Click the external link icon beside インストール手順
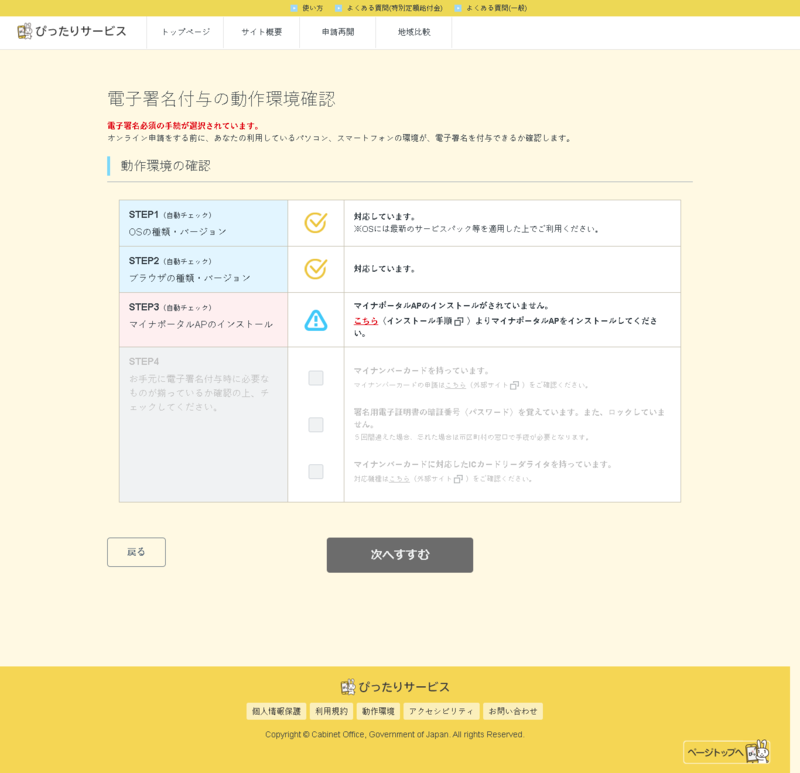 459,321
